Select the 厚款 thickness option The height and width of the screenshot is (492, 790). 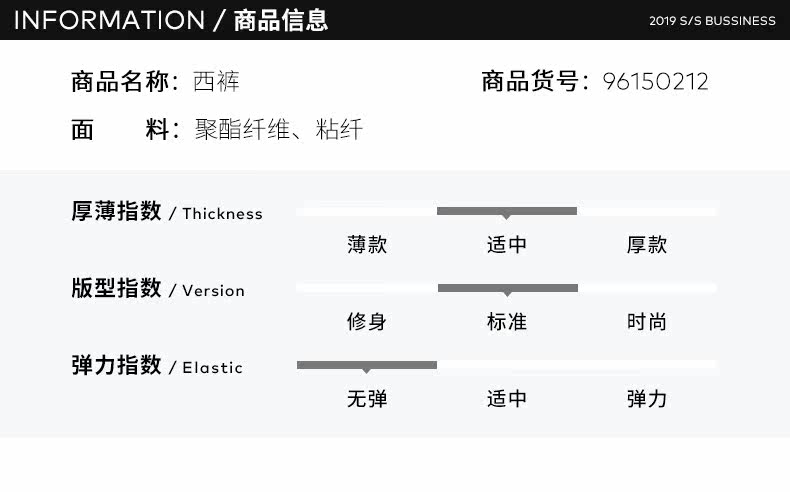[646, 245]
